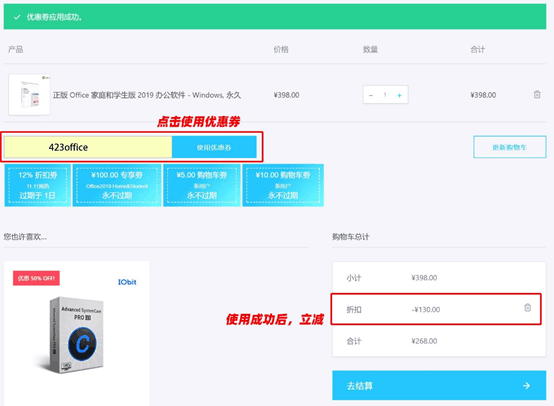Image resolution: width=554 pixels, height=406 pixels.
Task: Decrease quantity with the minus button
Action: point(371,95)
